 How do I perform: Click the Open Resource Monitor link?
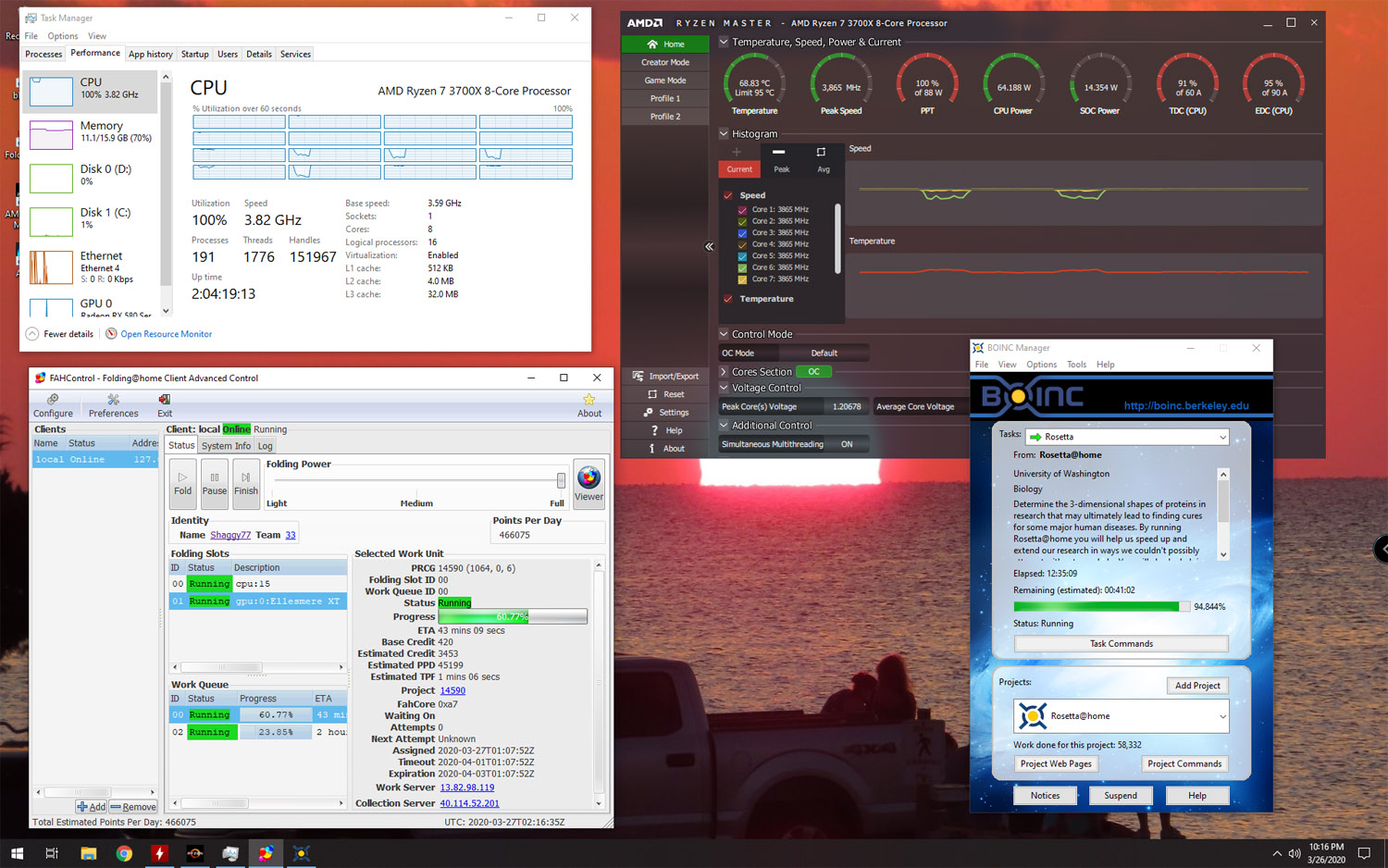click(x=166, y=334)
